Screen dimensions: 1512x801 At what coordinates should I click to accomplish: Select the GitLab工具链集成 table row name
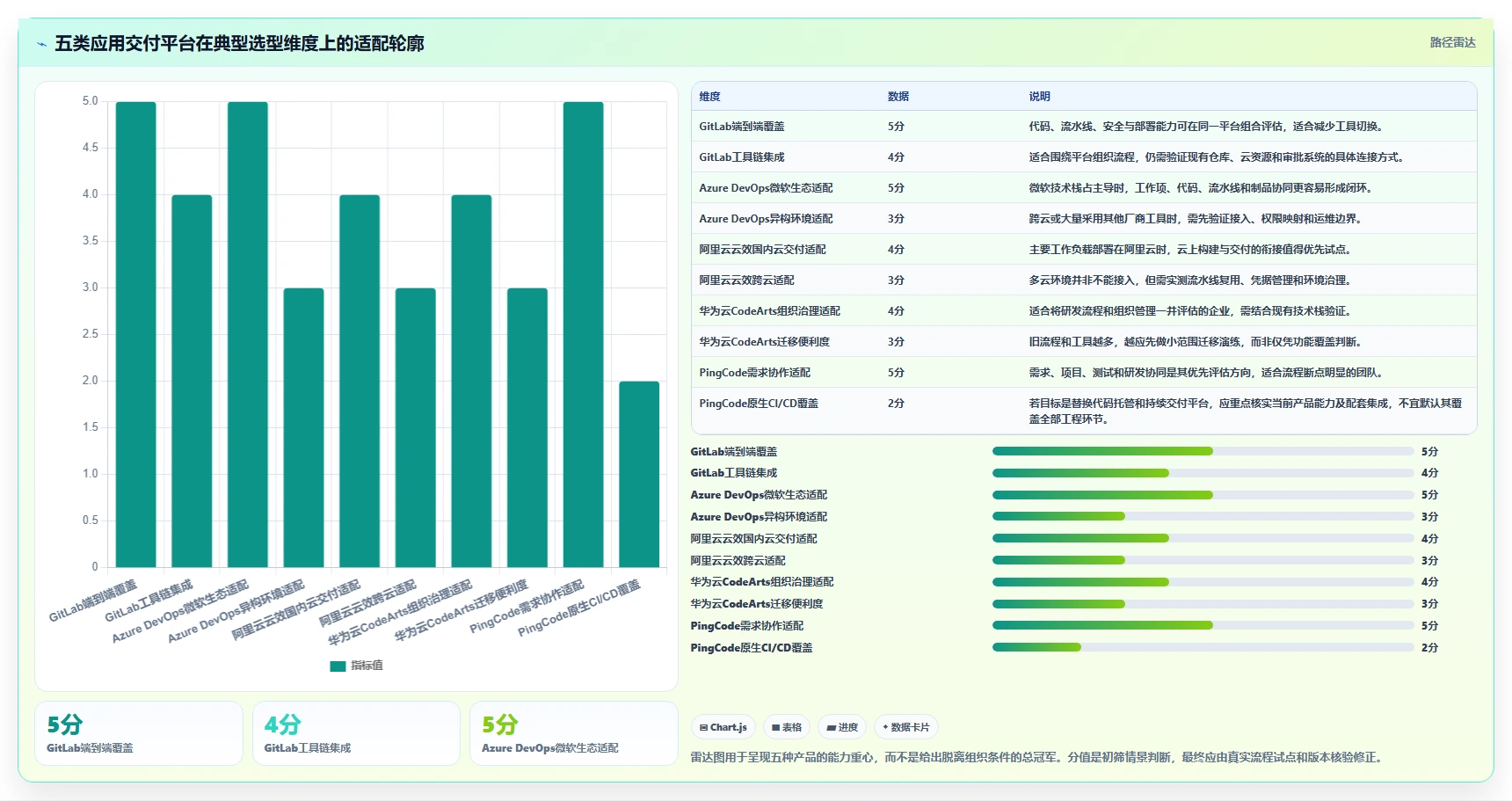(742, 157)
